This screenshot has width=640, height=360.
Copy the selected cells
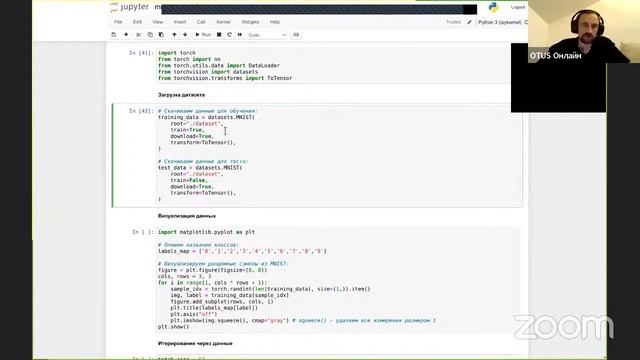[150, 35]
